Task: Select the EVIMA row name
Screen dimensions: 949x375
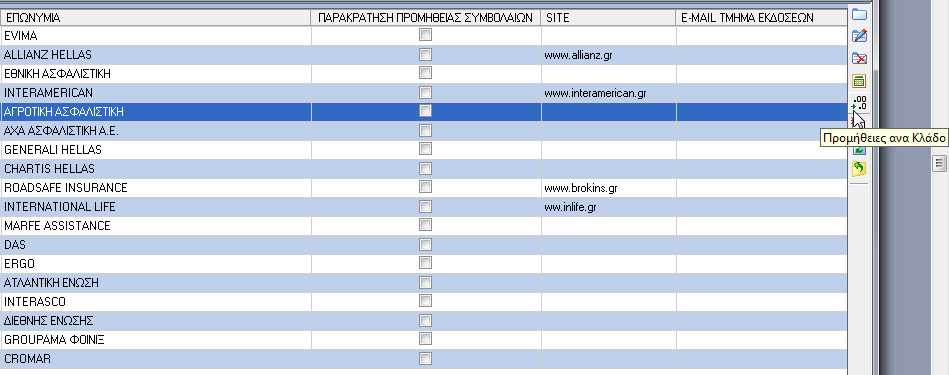Action: point(21,36)
